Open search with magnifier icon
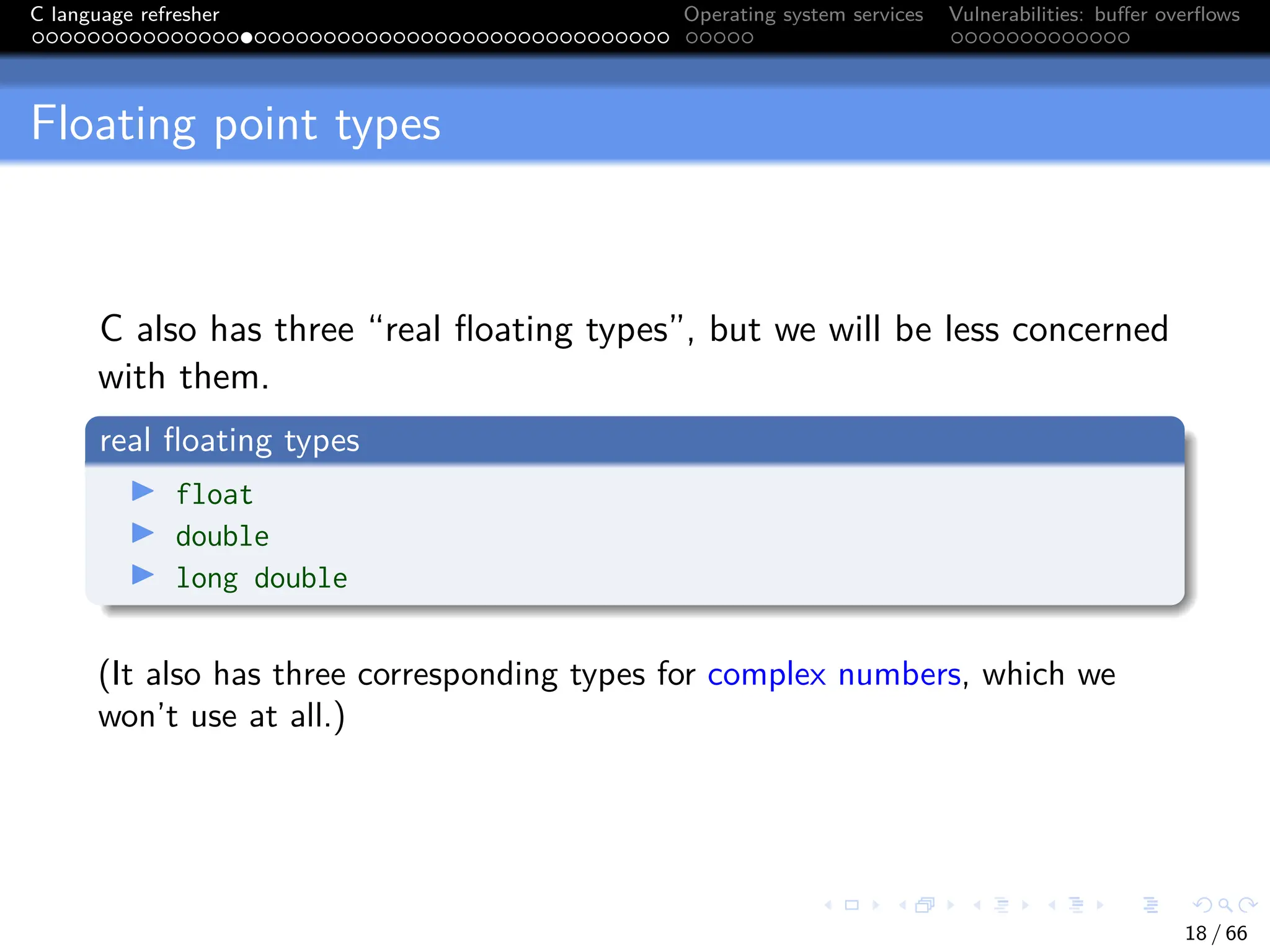Image resolution: width=1270 pixels, height=952 pixels. pos(1225,906)
